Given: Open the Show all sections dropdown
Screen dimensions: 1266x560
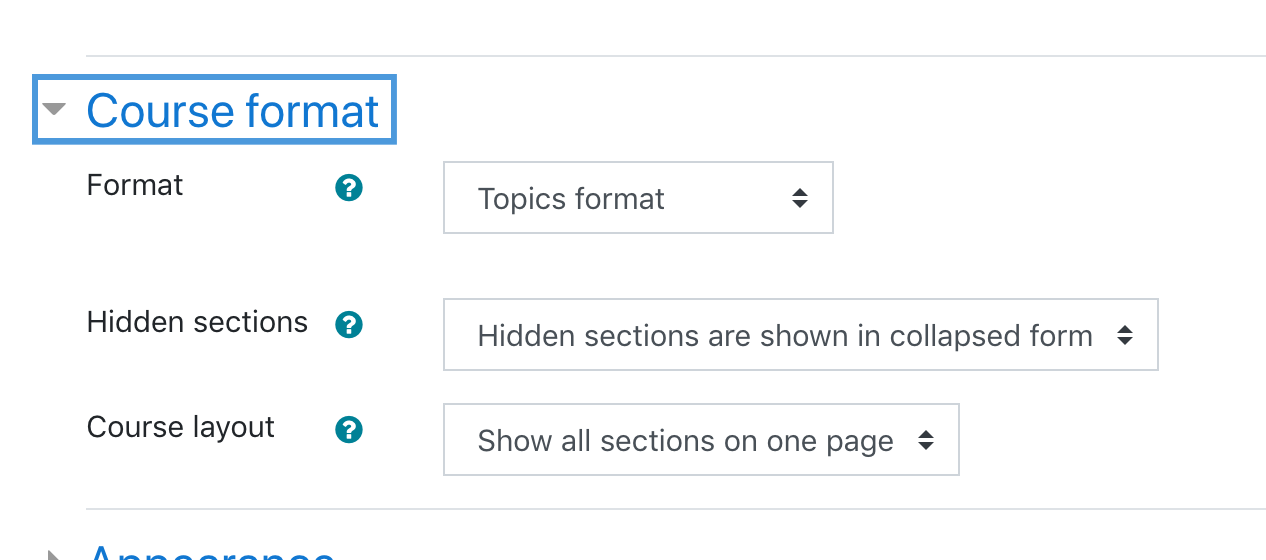Looking at the screenshot, I should pyautogui.click(x=701, y=440).
